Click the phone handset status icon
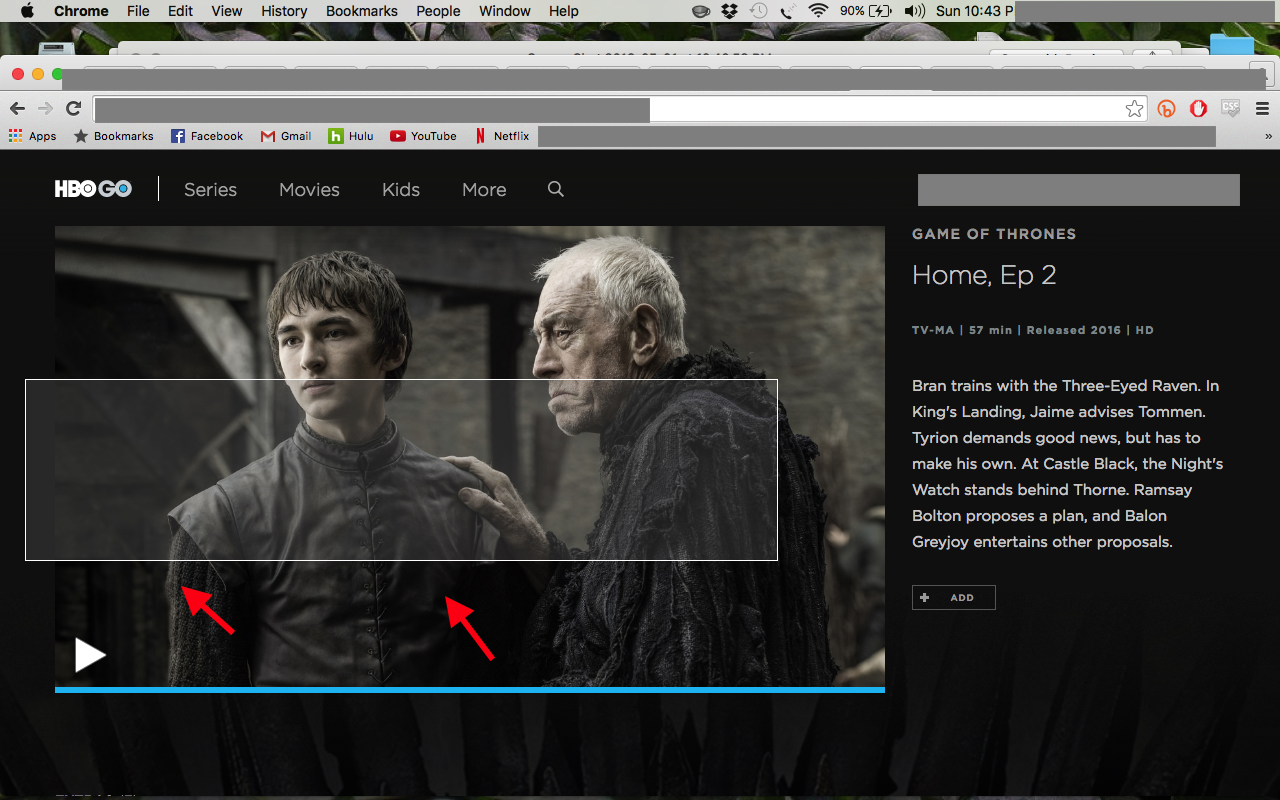The width and height of the screenshot is (1280, 800). tap(788, 11)
